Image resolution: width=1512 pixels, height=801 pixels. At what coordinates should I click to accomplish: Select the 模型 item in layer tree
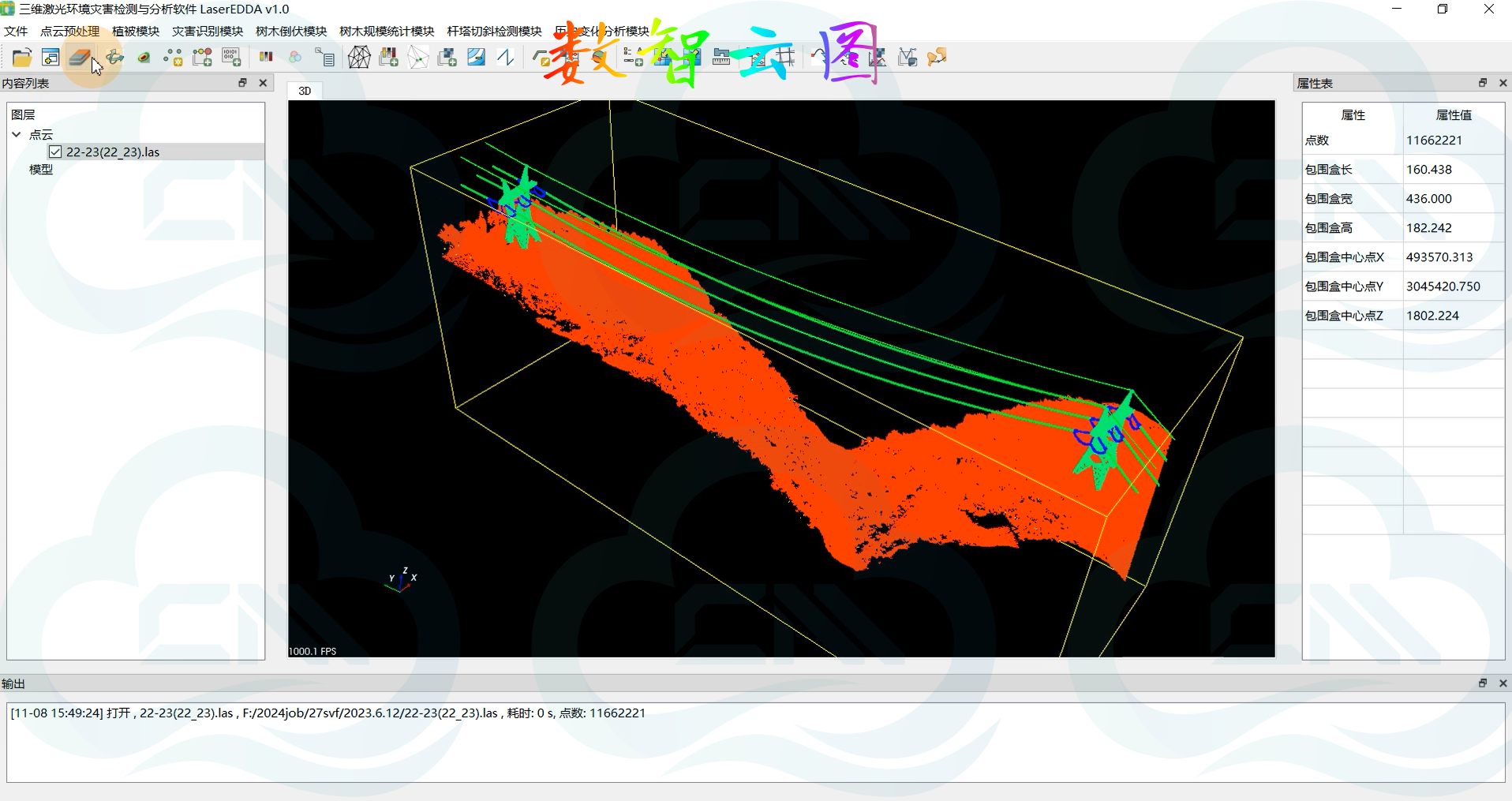point(41,169)
